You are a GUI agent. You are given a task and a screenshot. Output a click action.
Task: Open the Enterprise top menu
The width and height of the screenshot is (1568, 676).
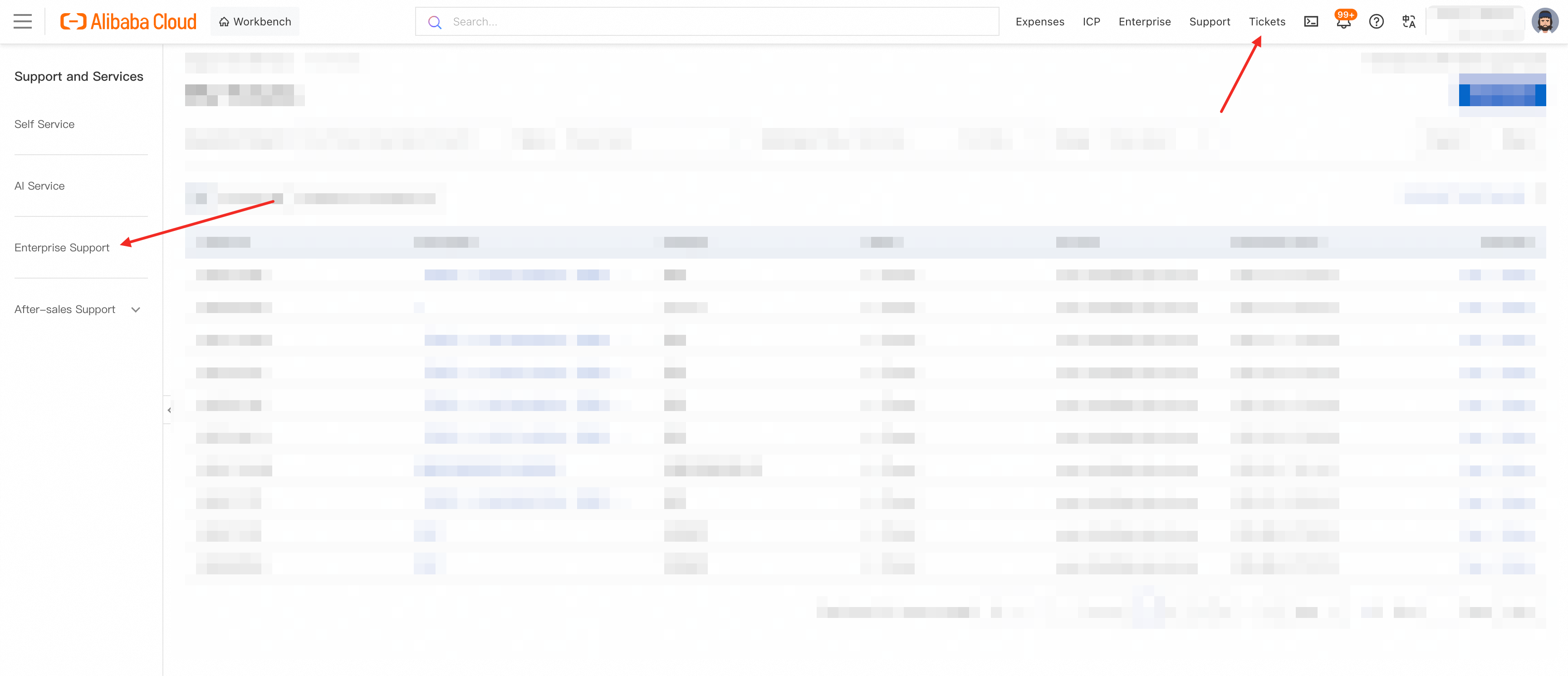coord(1144,22)
